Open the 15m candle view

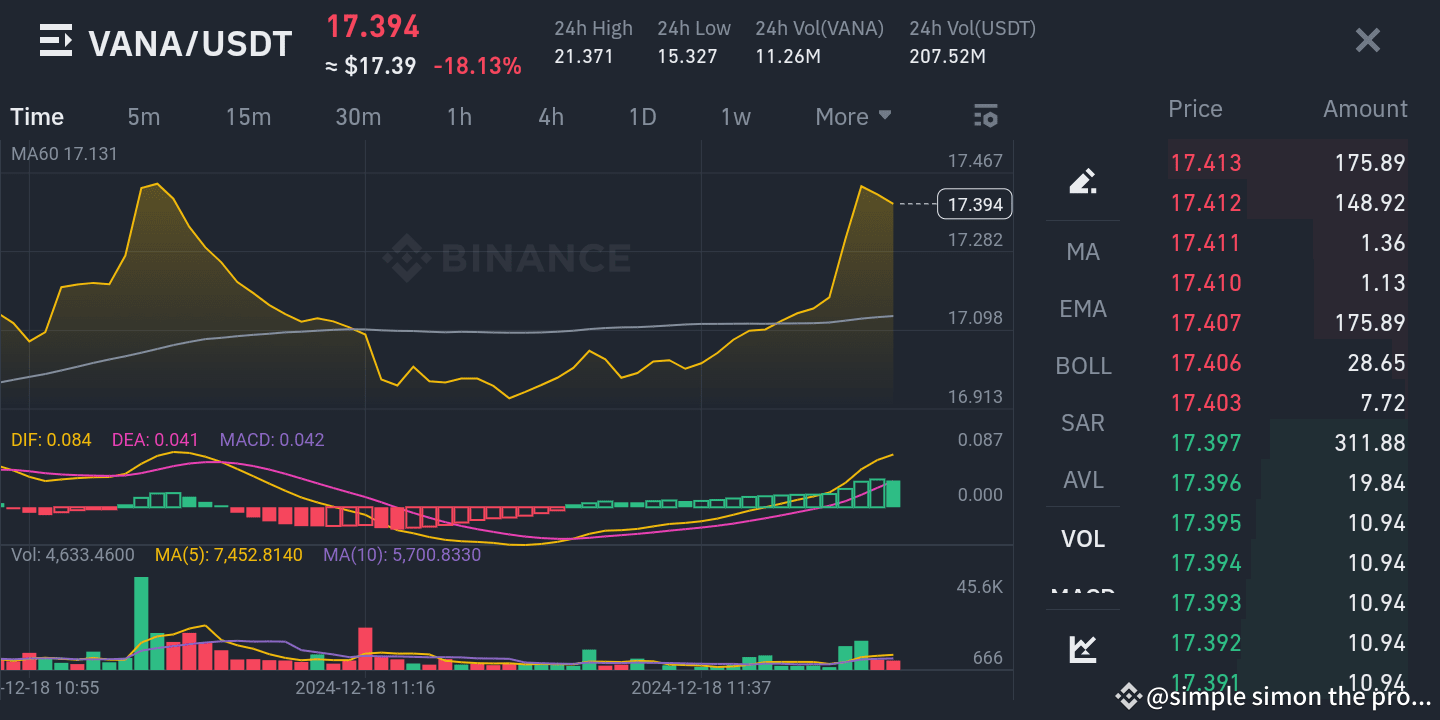(x=248, y=116)
